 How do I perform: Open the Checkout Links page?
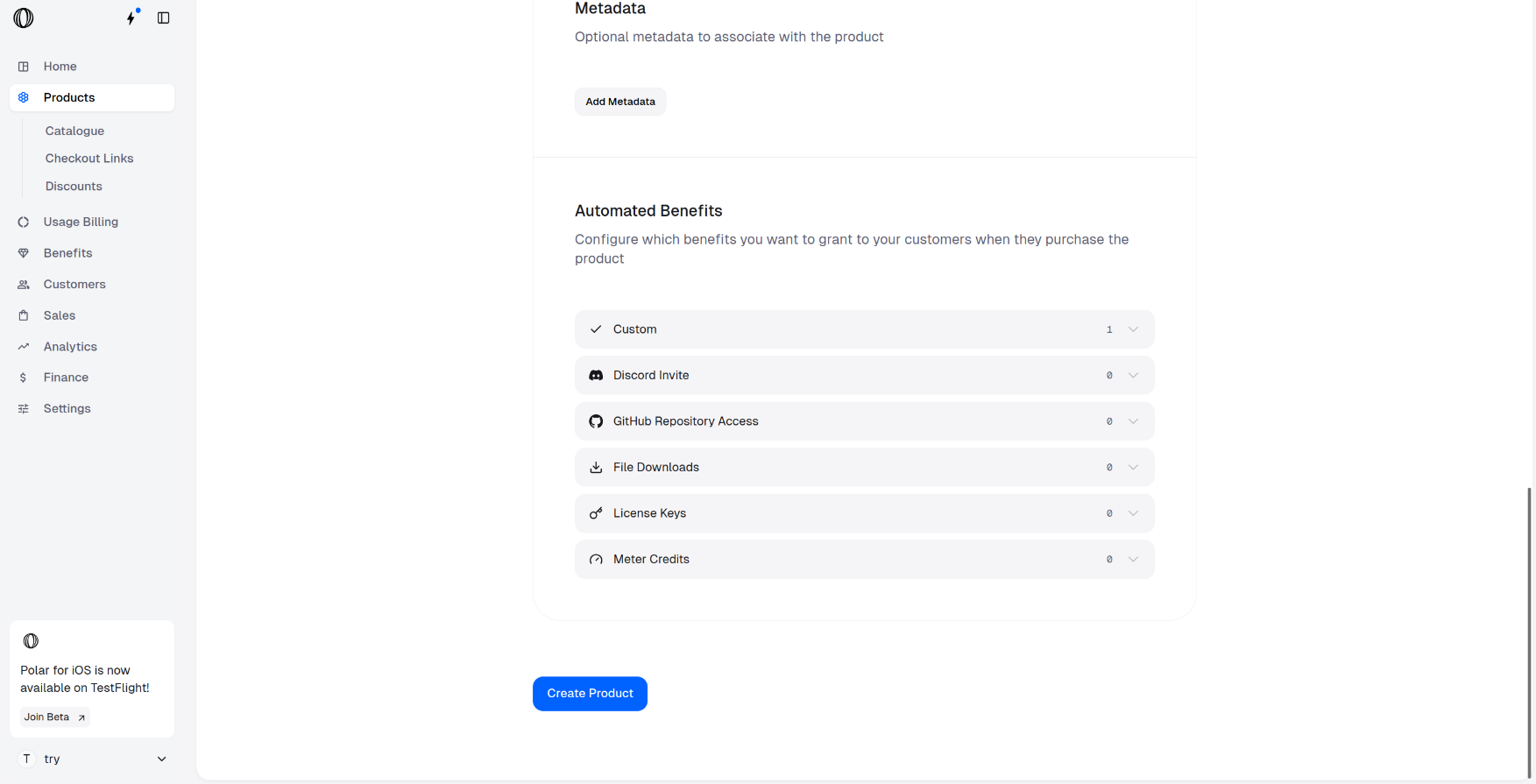[x=89, y=159]
